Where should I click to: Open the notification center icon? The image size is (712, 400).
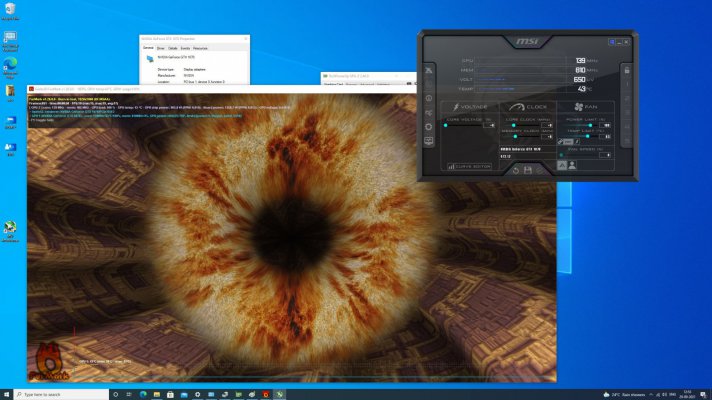pos(703,395)
